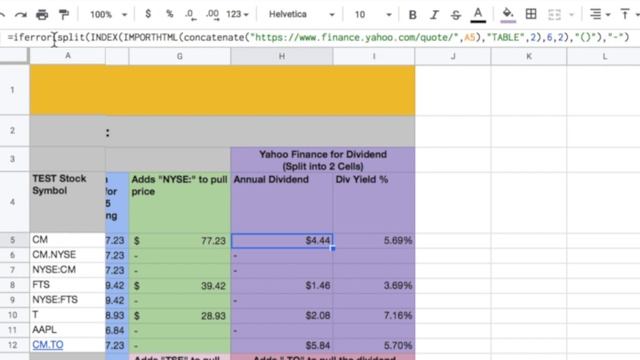Select column L header

tap(604, 56)
